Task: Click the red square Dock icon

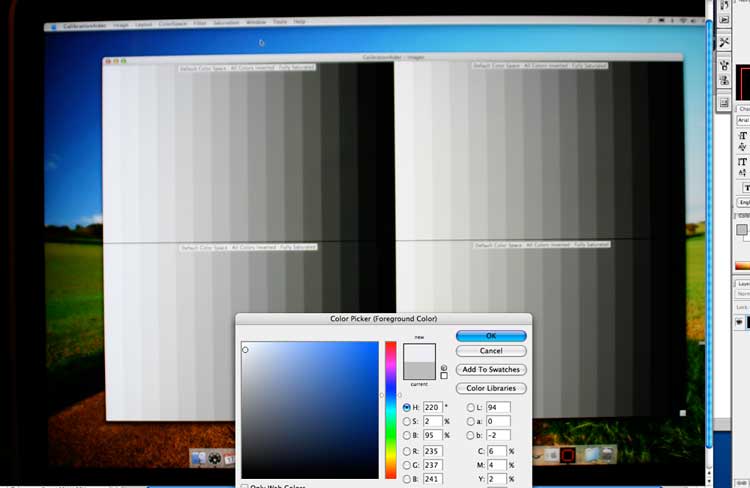Action: pos(567,455)
